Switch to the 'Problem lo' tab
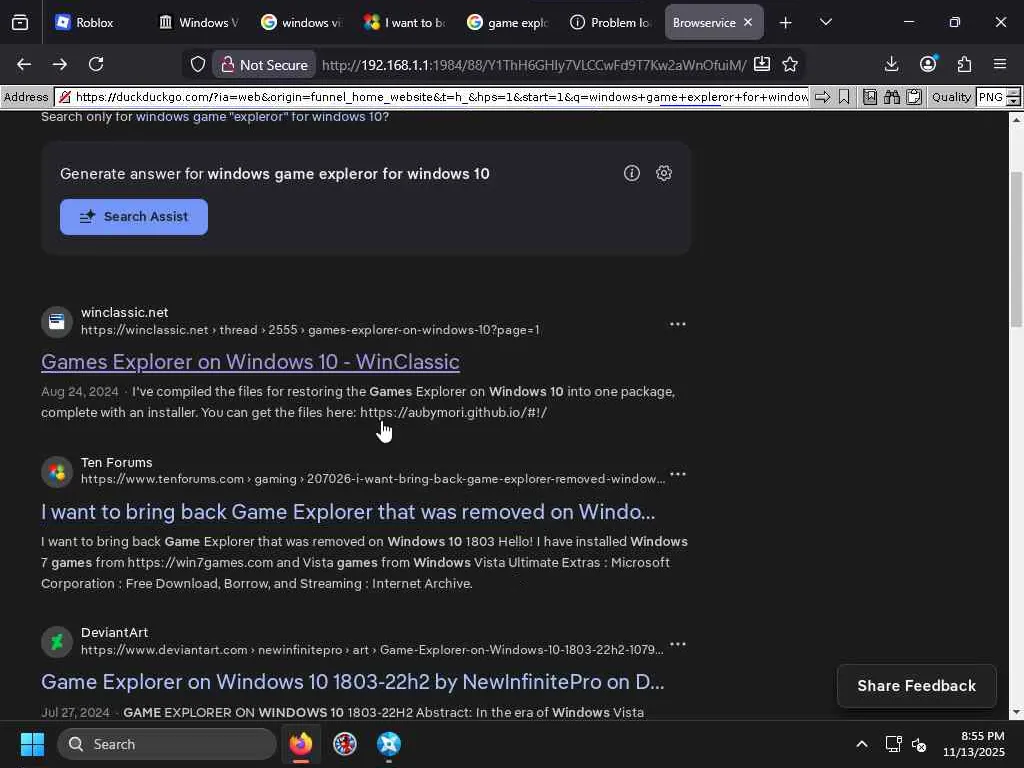1024x768 pixels. [611, 23]
